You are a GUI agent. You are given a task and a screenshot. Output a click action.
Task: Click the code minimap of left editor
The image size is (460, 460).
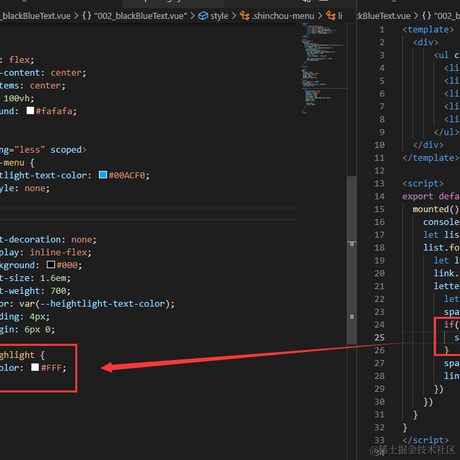pos(323,68)
